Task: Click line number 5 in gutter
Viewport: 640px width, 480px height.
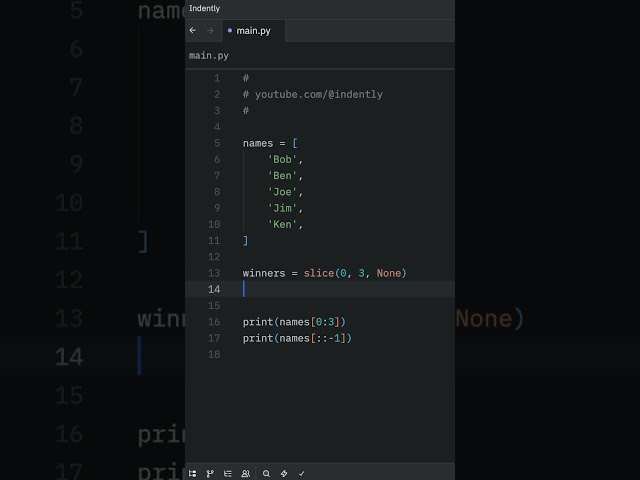Action: 217,143
